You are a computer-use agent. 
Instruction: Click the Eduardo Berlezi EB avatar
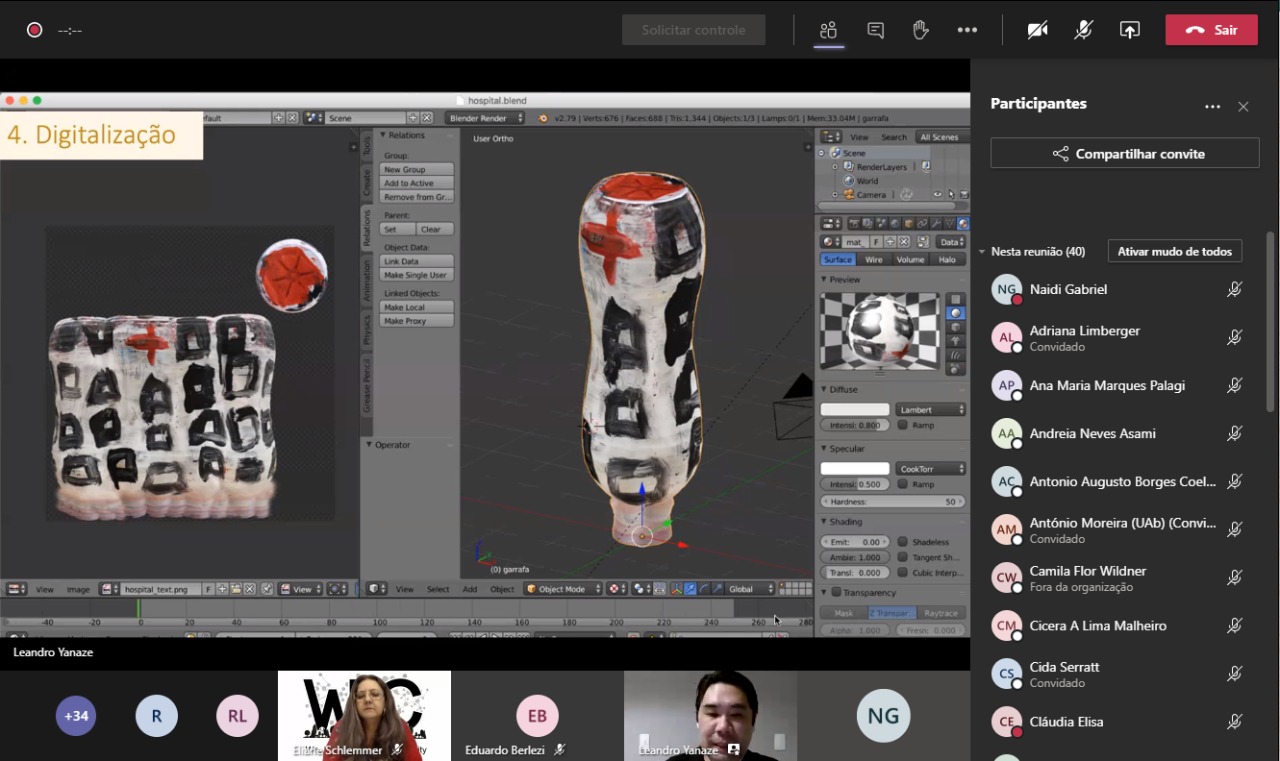tap(537, 715)
